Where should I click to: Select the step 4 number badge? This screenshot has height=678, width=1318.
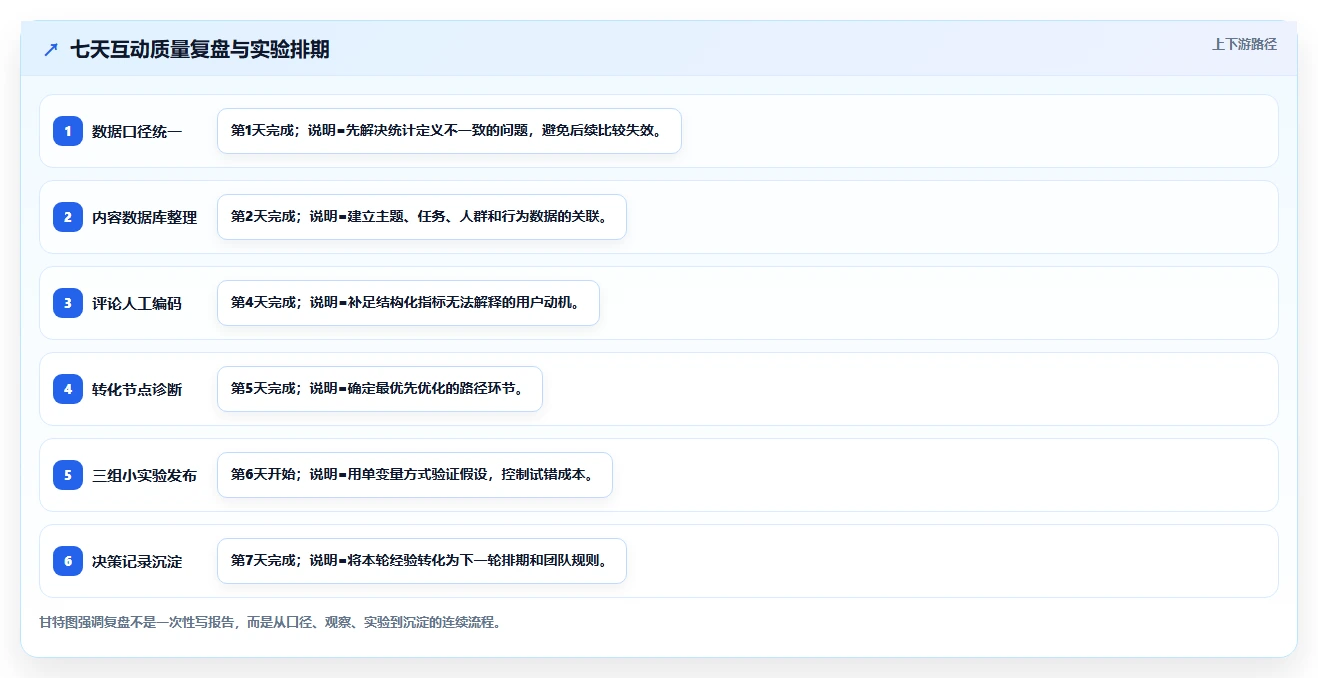pos(68,389)
